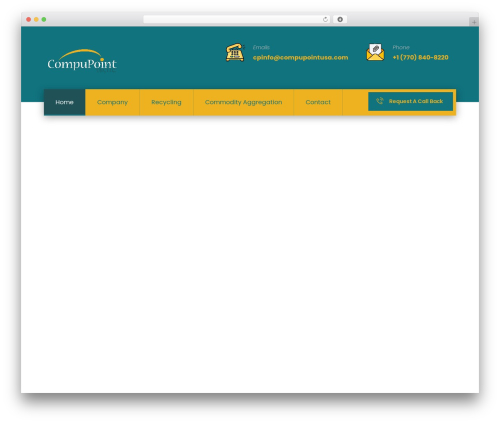
Task: Minimize the window with the yellow button
Action: click(x=36, y=19)
